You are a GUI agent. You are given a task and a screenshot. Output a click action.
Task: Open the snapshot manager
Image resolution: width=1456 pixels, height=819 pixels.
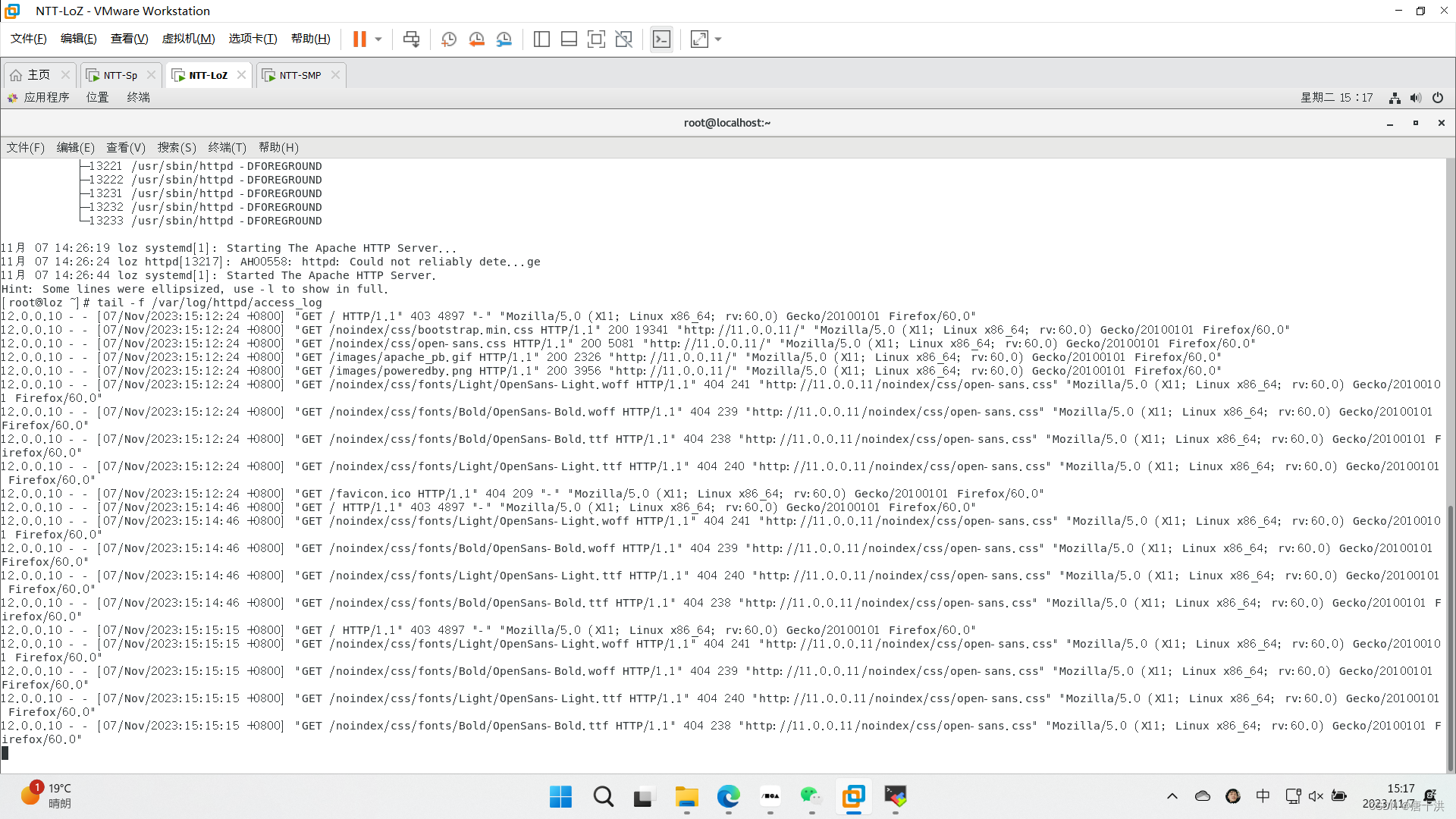click(504, 39)
